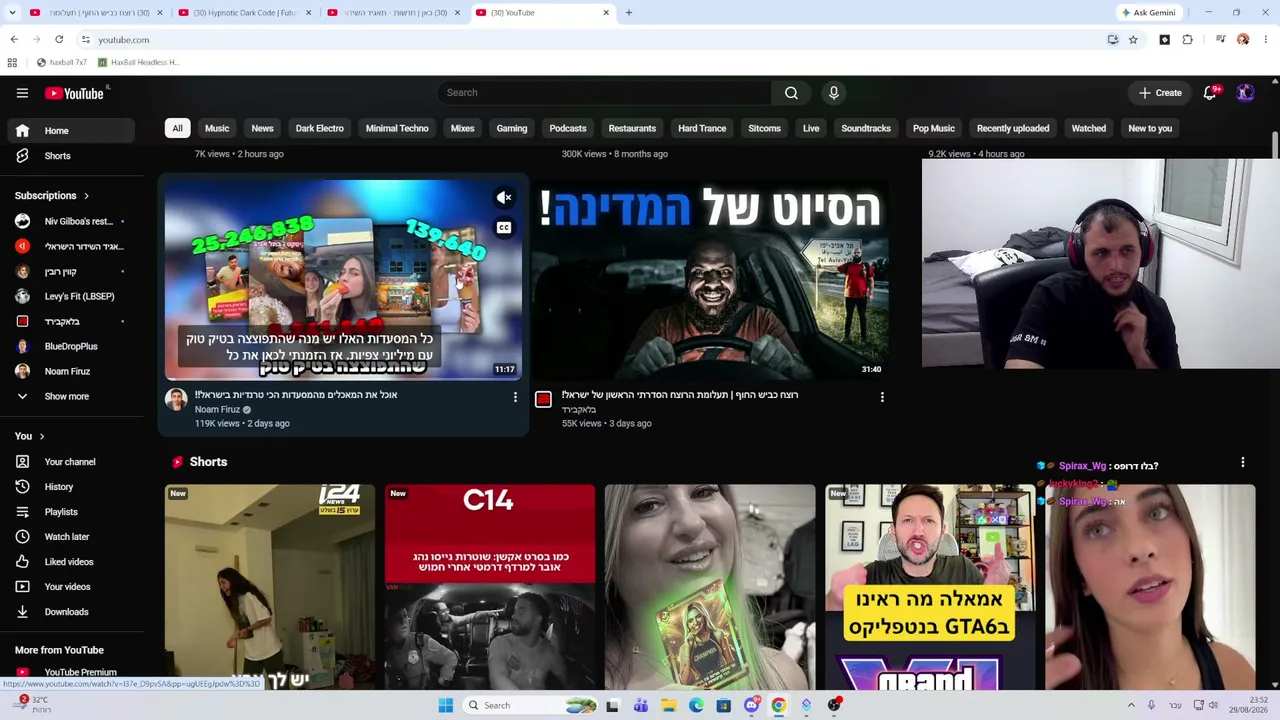Open the HaxBall Headless bookmark
Viewport: 1280px width, 720px height.
[139, 62]
